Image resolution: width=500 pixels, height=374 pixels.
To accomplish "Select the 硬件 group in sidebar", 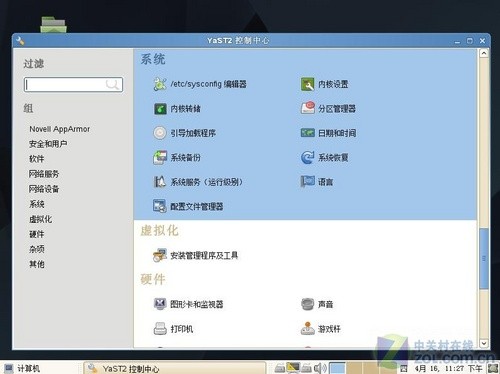I will pos(37,234).
